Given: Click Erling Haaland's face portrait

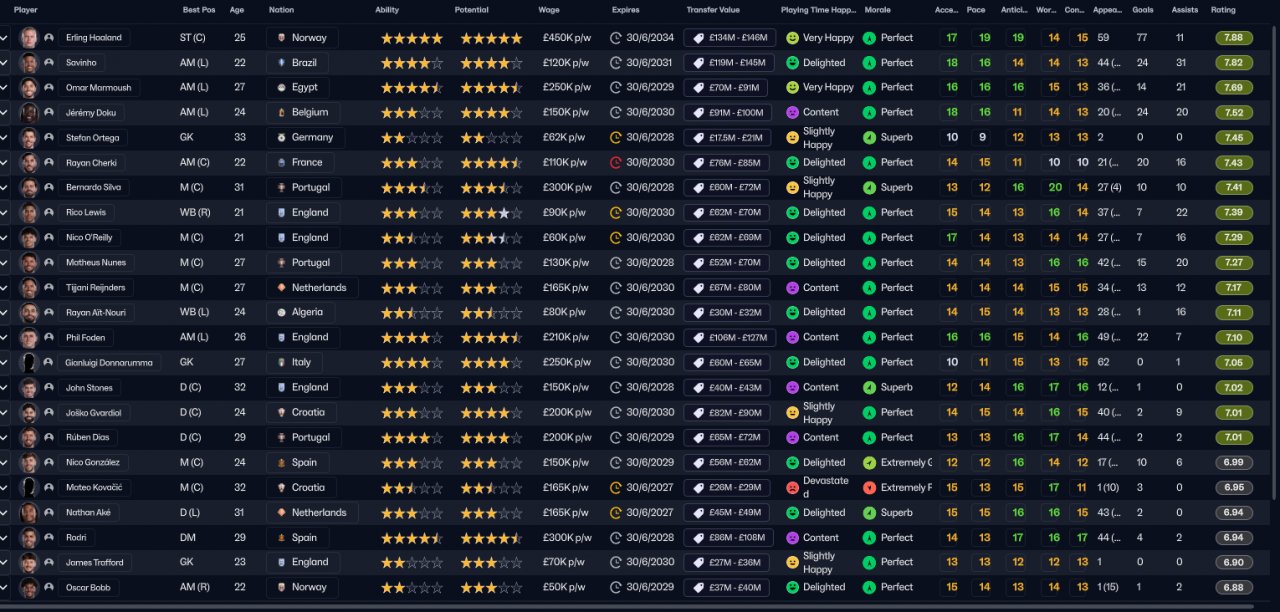Looking at the screenshot, I should [x=29, y=38].
